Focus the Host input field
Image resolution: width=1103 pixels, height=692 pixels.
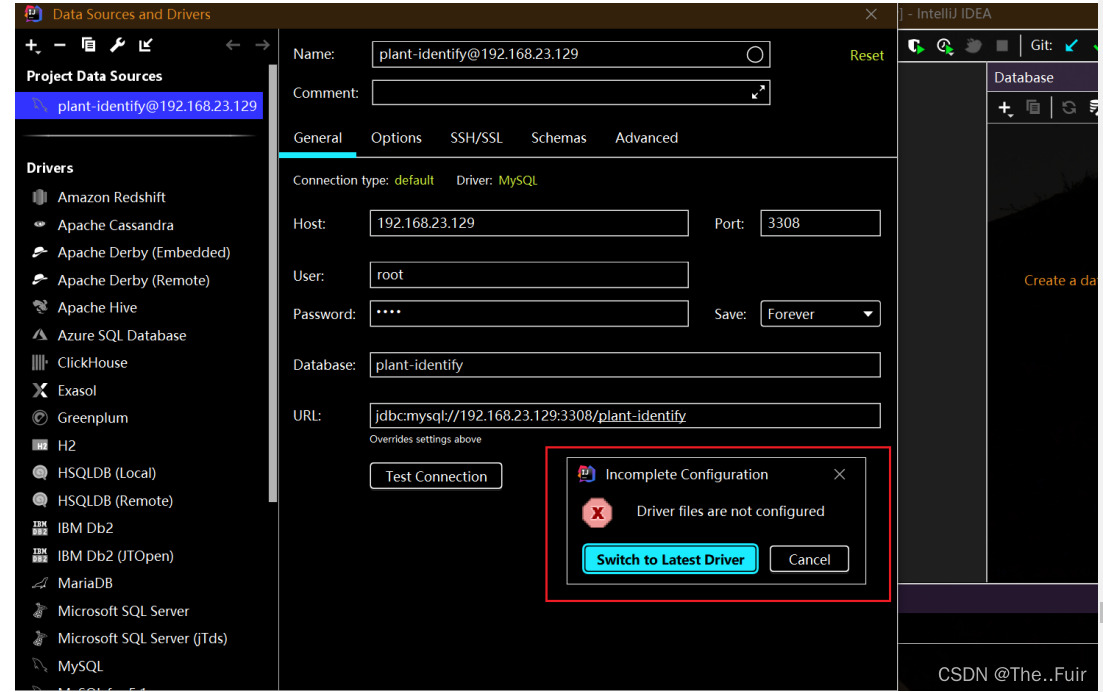tap(529, 224)
